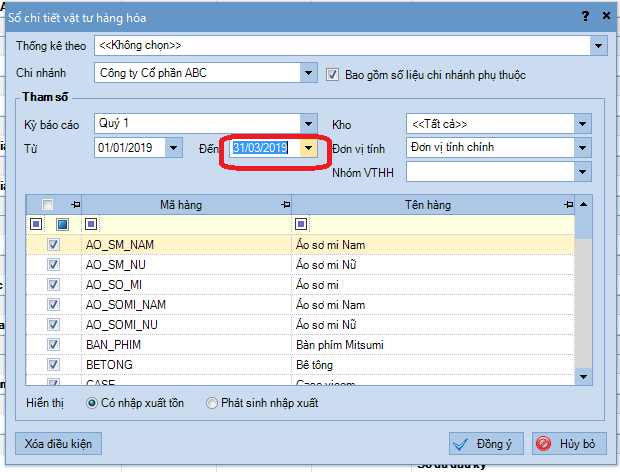Click 'Xóa điều kiện' to clear filters

(x=59, y=442)
